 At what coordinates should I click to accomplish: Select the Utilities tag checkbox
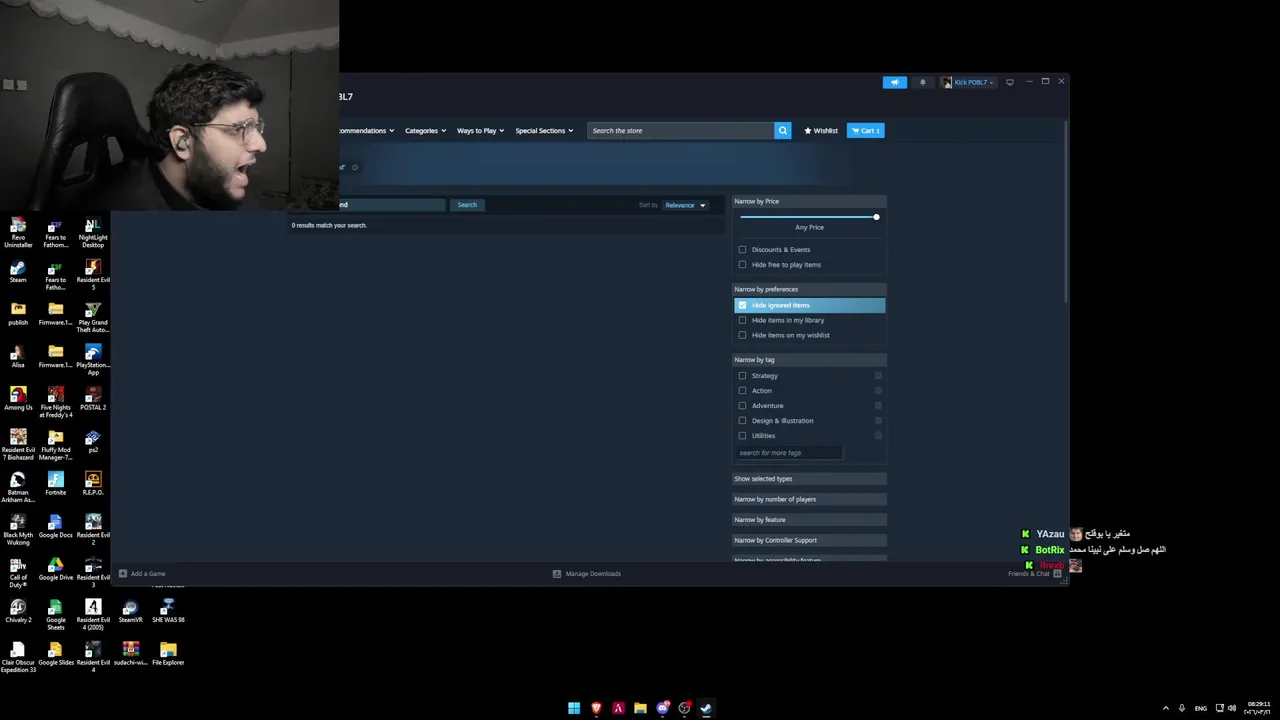point(742,436)
